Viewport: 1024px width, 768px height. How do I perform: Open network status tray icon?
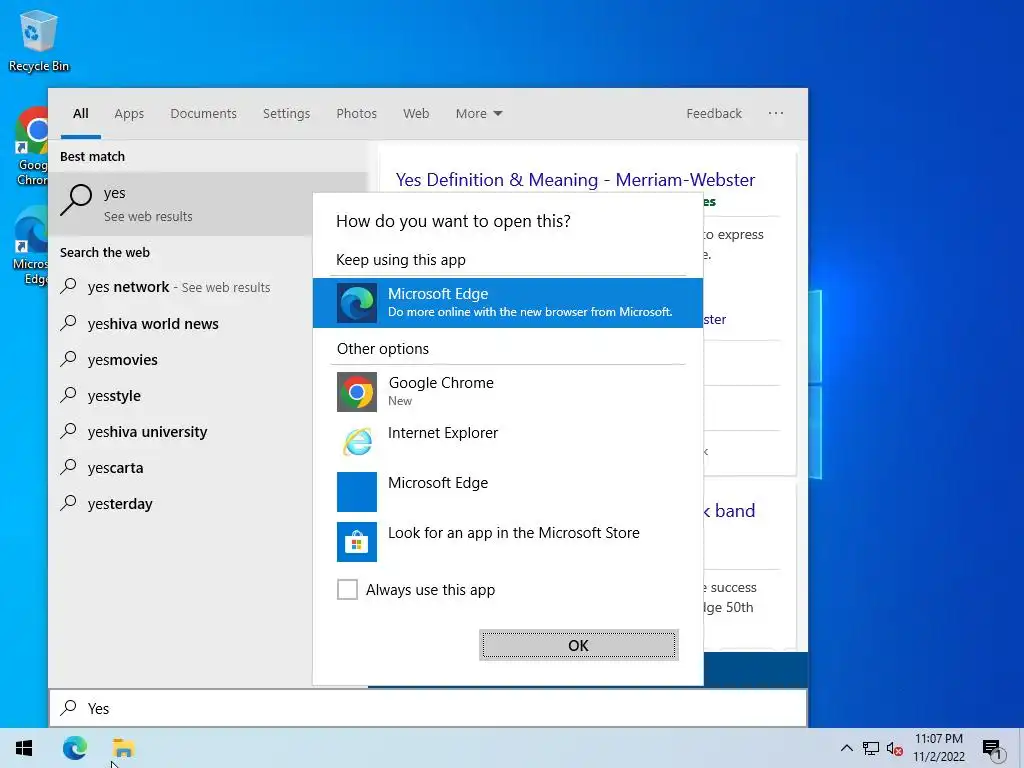(871, 748)
